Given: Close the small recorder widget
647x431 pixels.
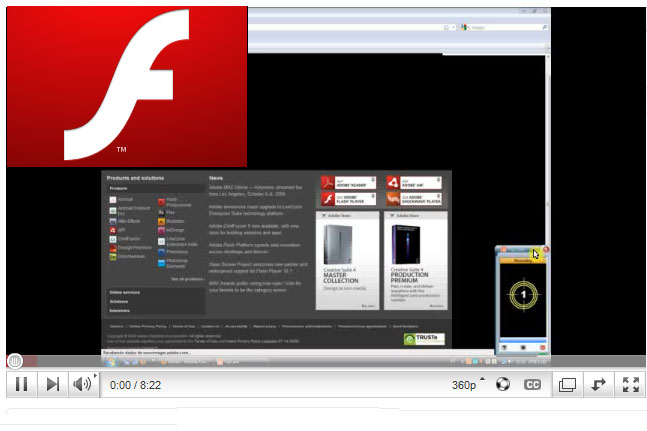Looking at the screenshot, I should point(545,249).
